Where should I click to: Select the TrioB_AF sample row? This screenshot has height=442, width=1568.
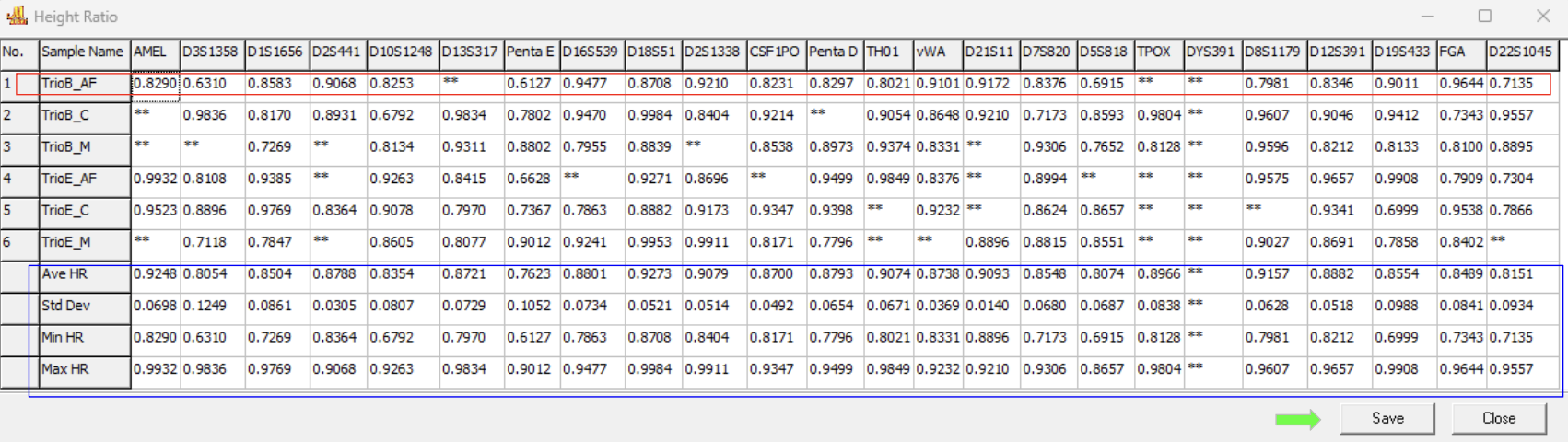pos(83,84)
